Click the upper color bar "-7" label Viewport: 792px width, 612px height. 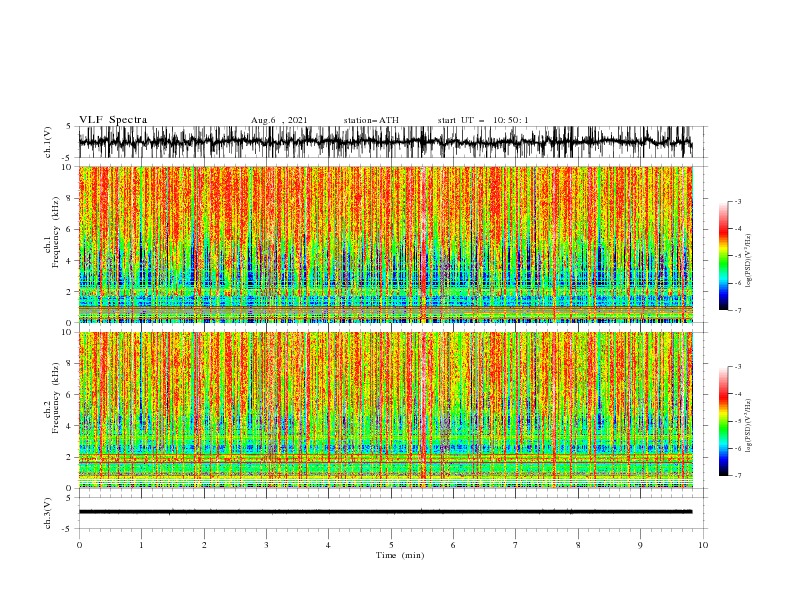coord(737,310)
